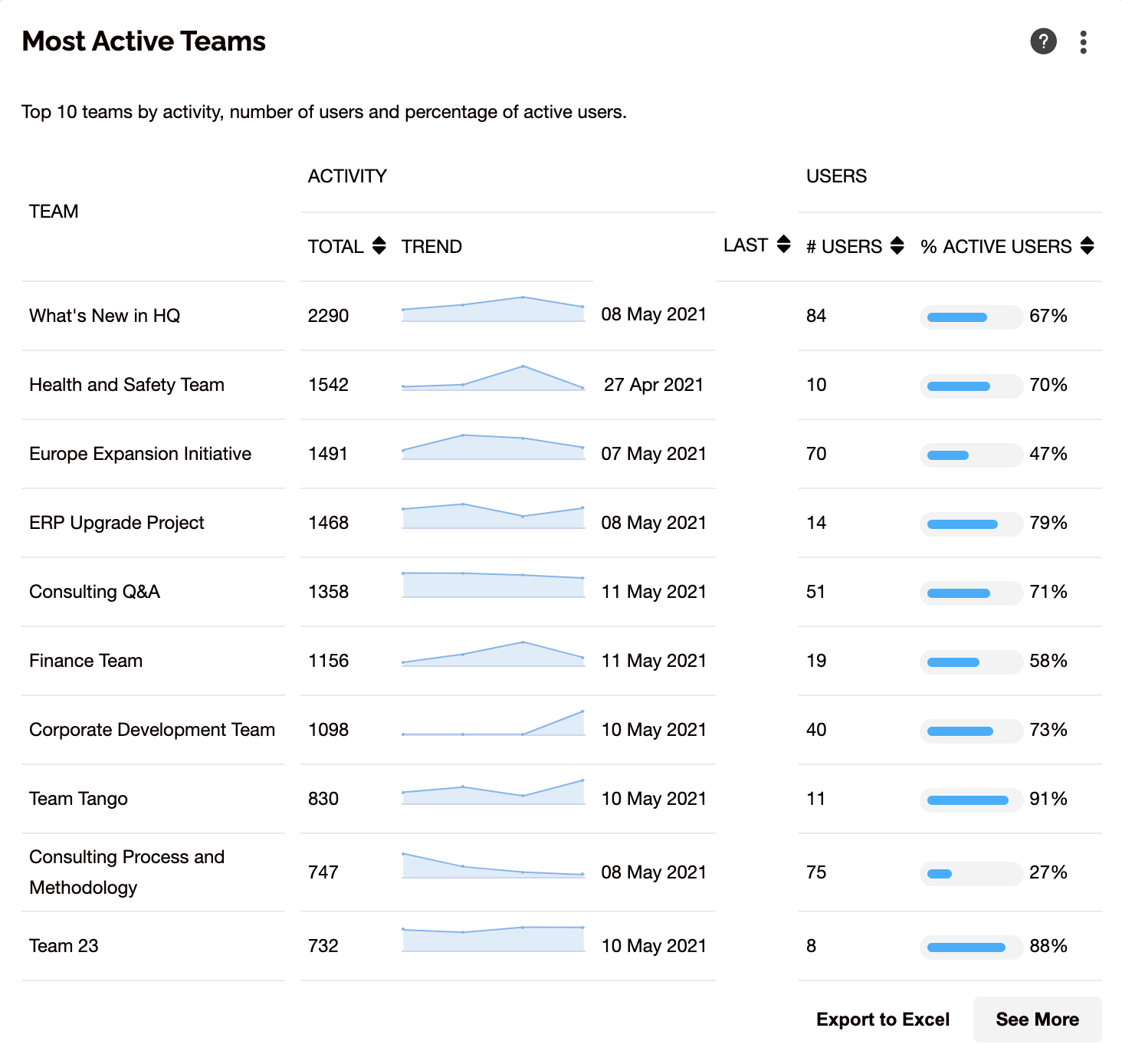
Task: Select the 27% active users progress bar
Action: [971, 874]
